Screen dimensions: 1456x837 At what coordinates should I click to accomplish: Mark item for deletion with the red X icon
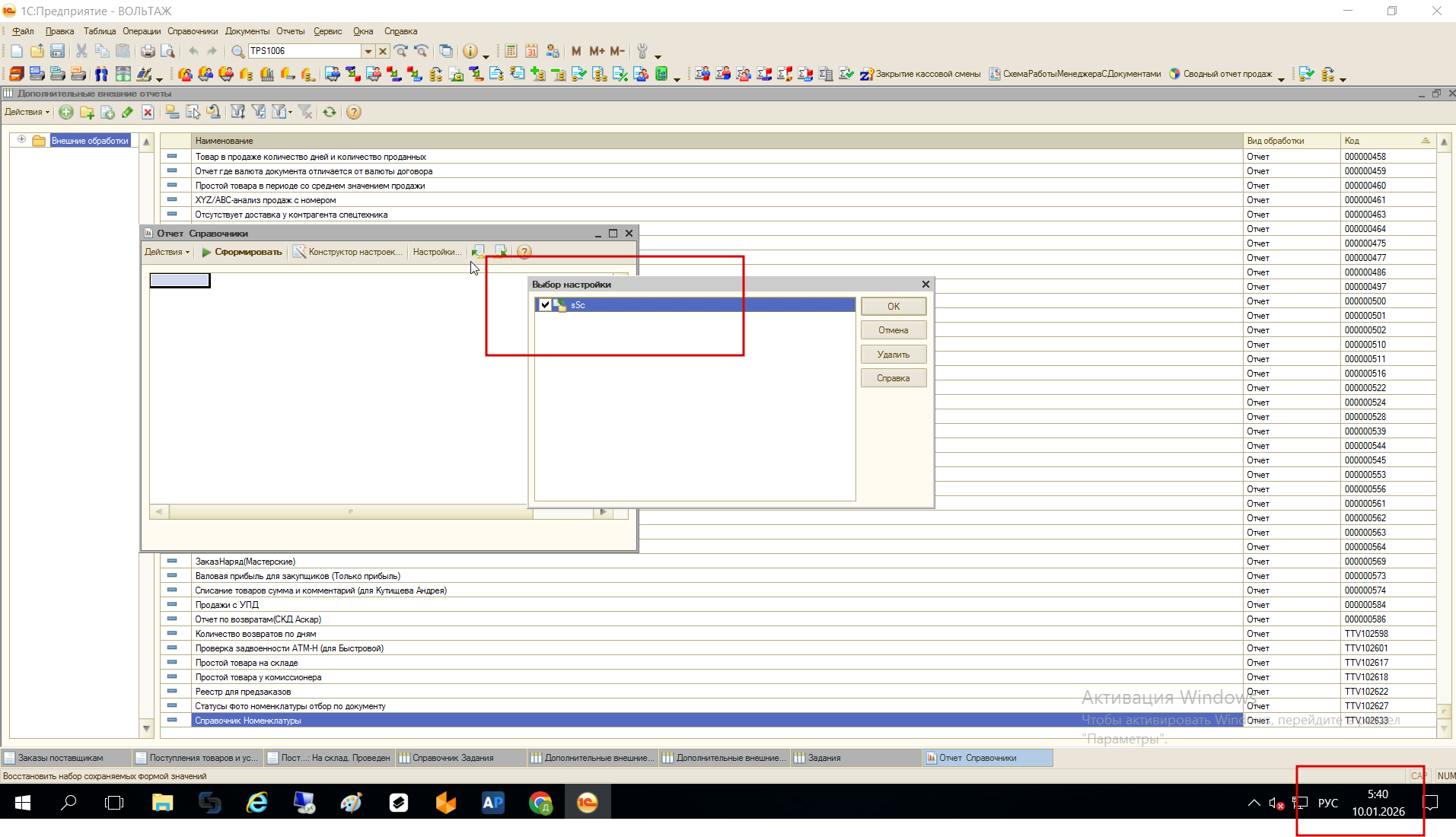tap(148, 112)
